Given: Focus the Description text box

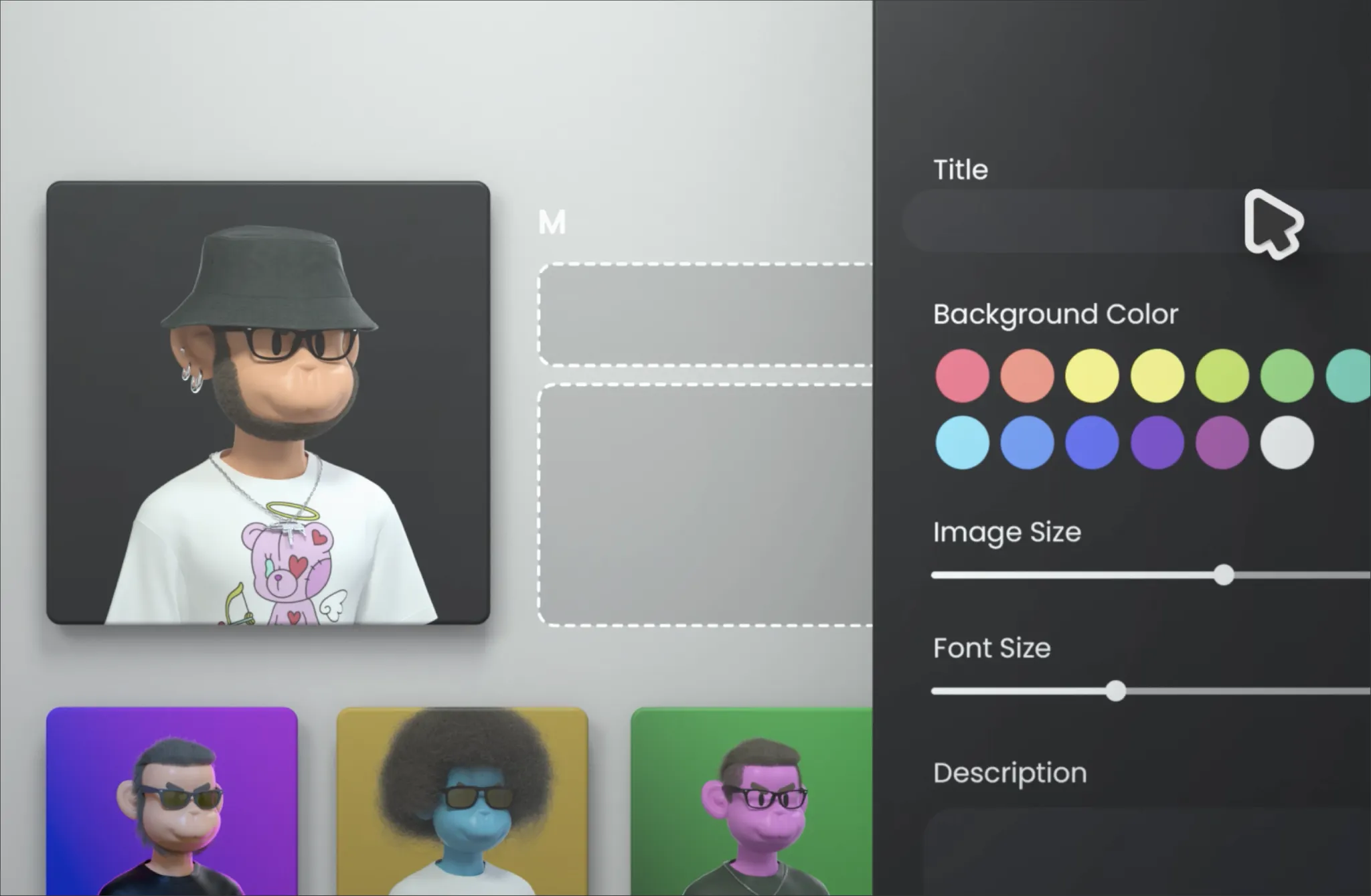Looking at the screenshot, I should [1138, 853].
